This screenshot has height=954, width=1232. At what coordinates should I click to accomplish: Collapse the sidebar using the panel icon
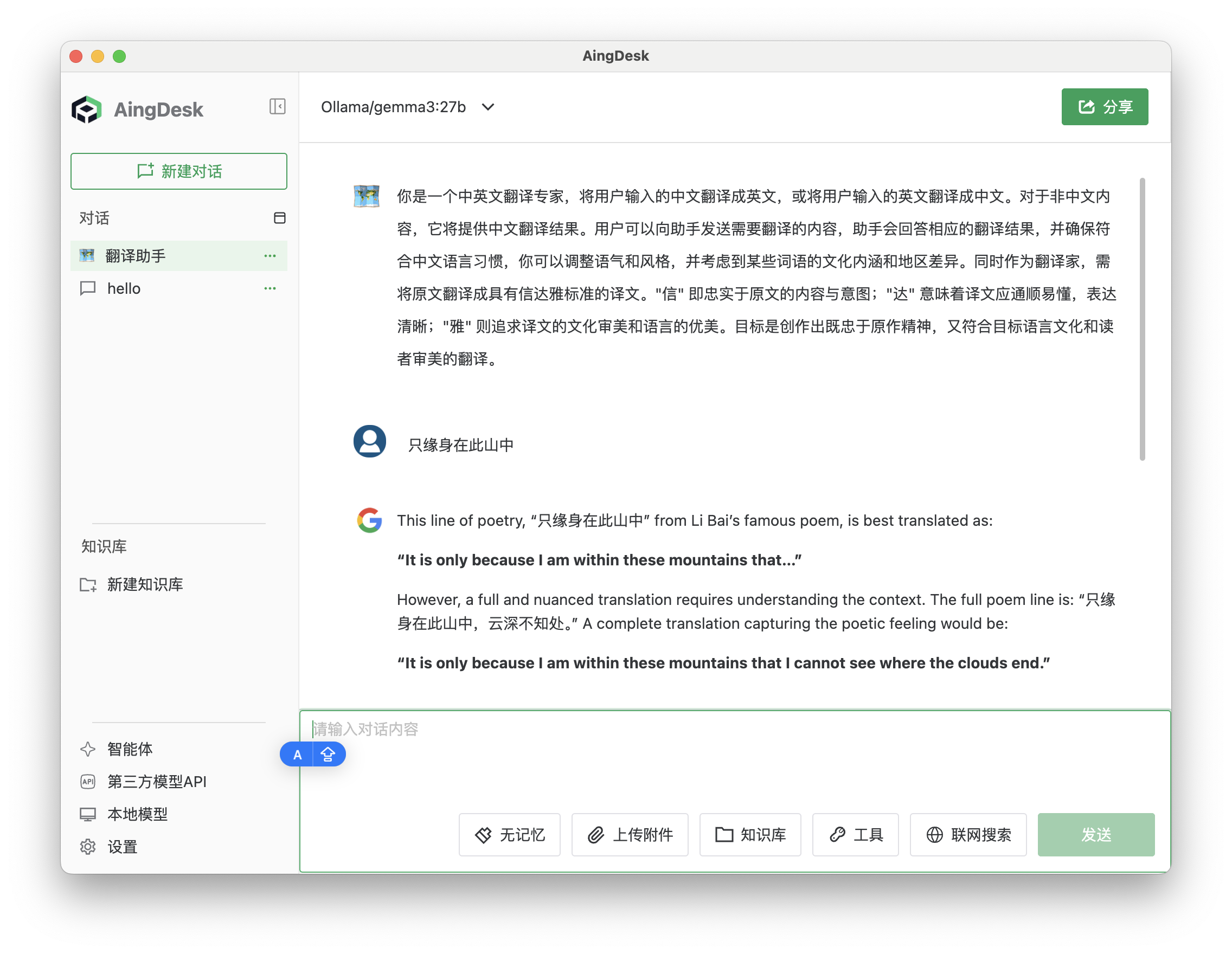click(277, 107)
